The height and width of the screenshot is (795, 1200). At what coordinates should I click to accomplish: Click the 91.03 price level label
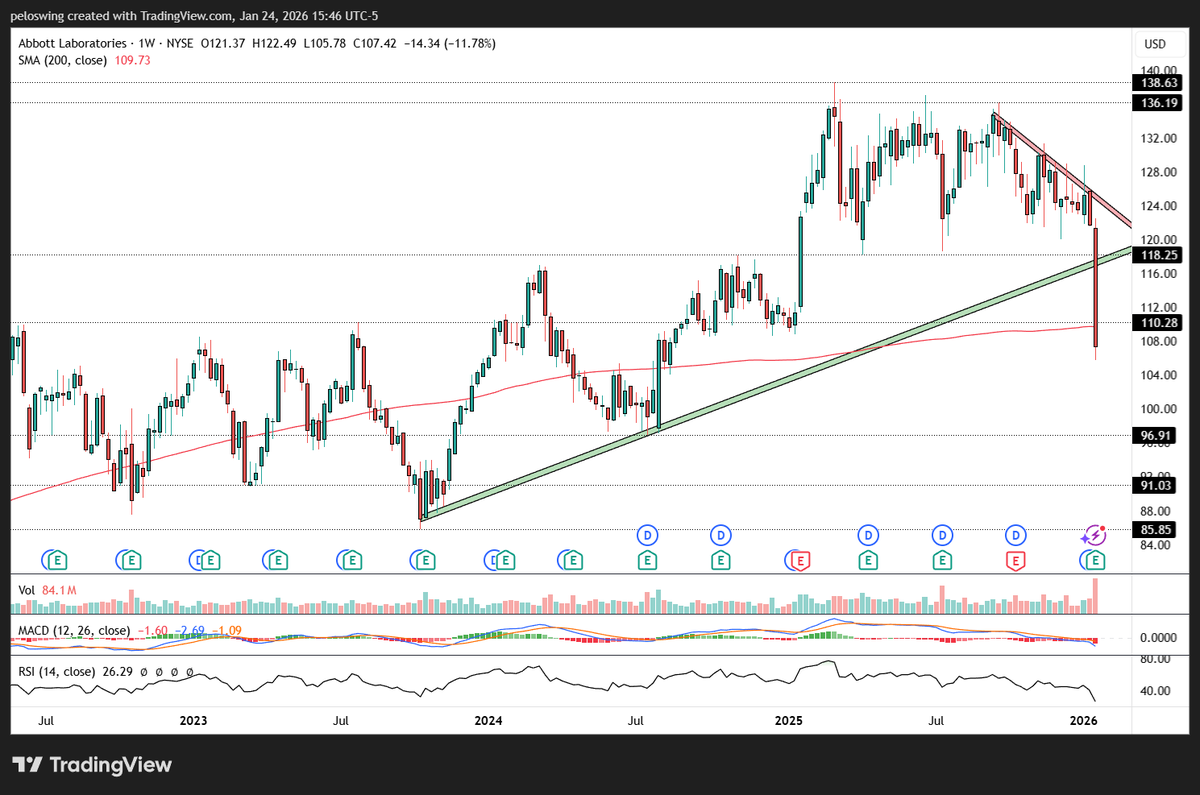tap(1153, 486)
